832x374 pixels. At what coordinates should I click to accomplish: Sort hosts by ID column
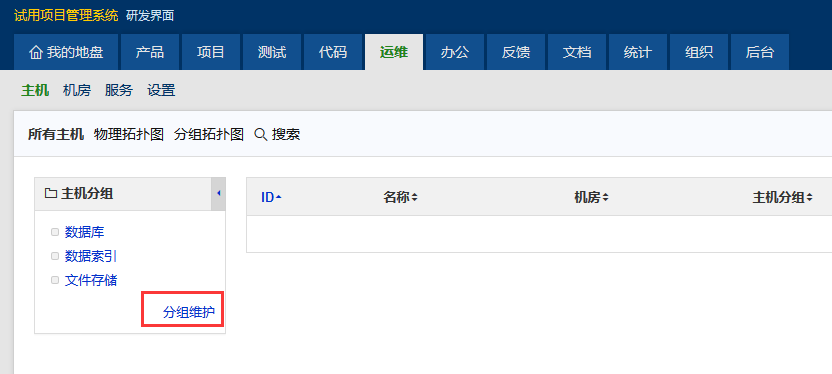(271, 197)
